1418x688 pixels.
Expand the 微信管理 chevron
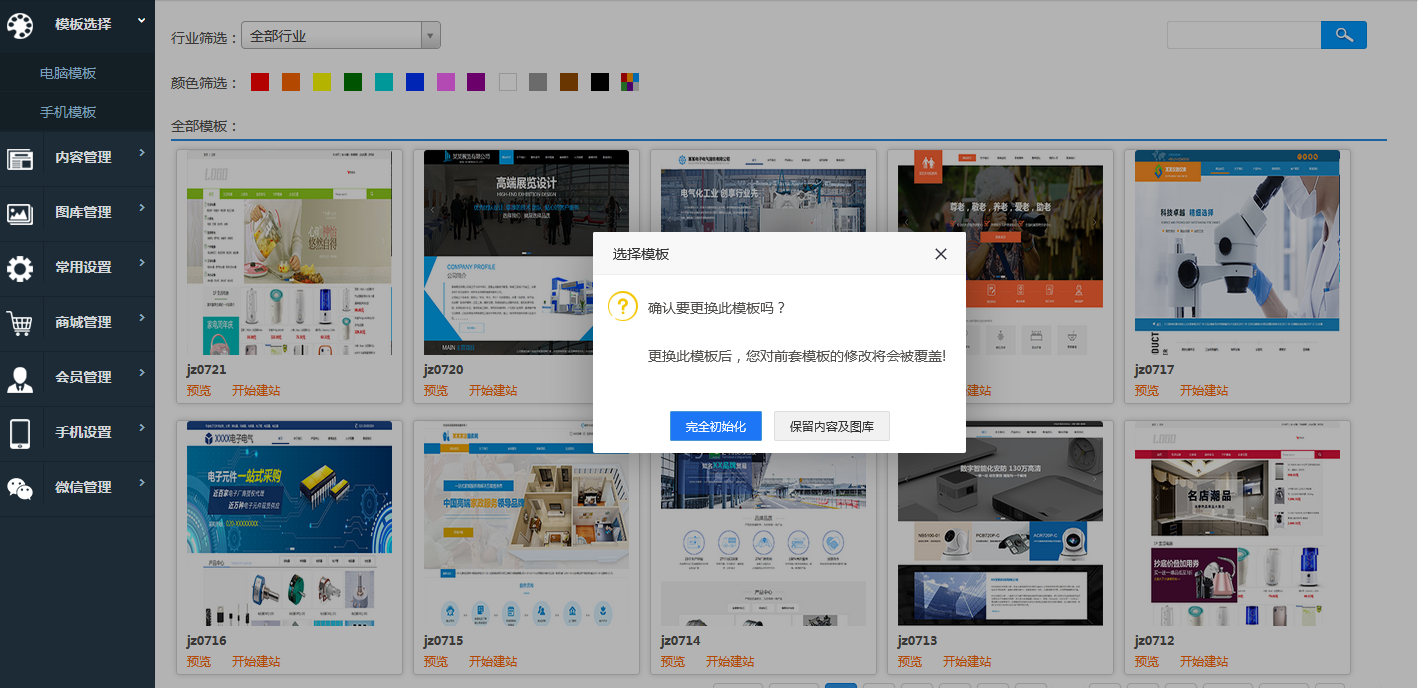point(142,483)
